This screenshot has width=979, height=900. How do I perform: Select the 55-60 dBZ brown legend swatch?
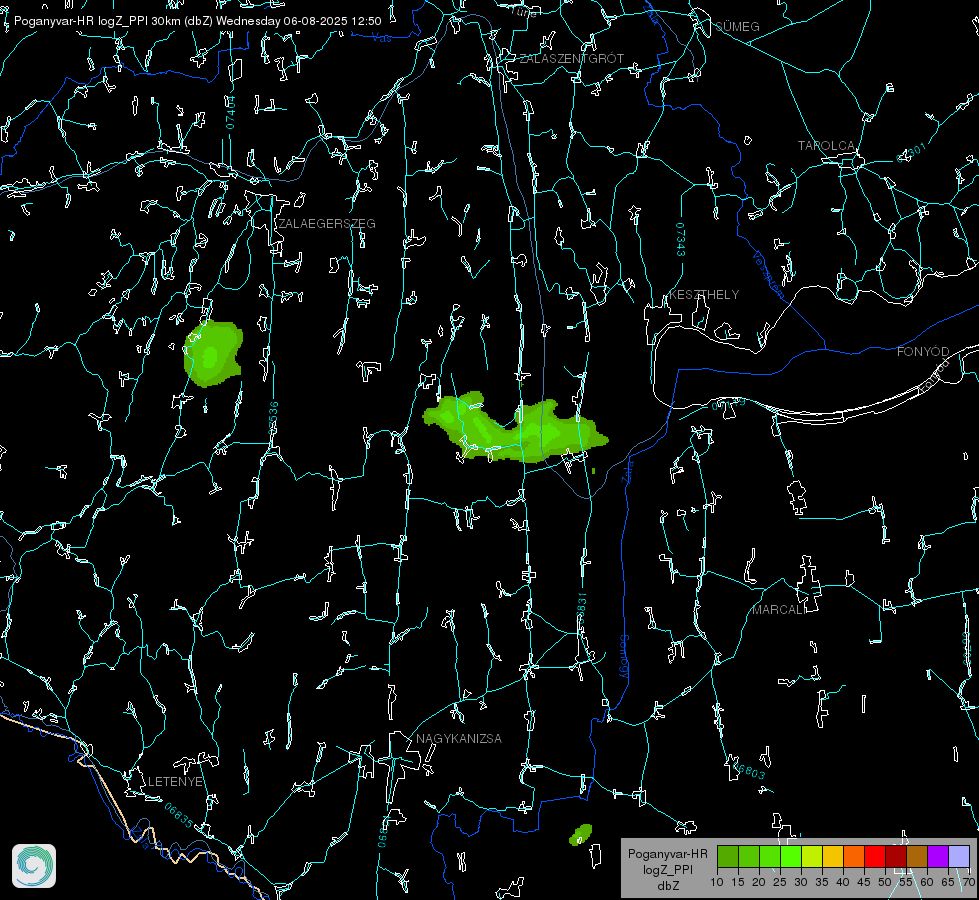pyautogui.click(x=917, y=856)
